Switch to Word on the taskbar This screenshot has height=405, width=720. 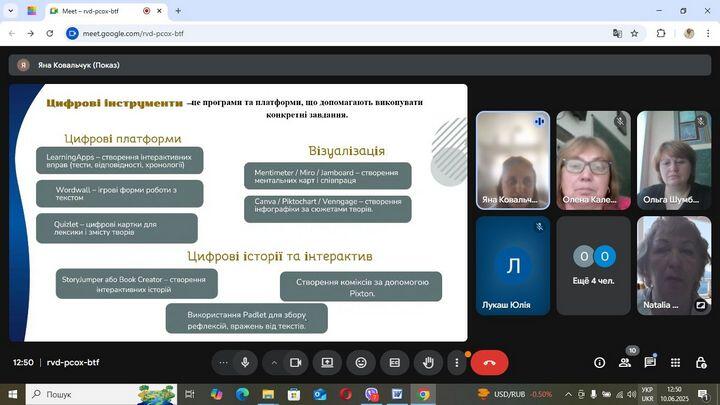pos(397,394)
